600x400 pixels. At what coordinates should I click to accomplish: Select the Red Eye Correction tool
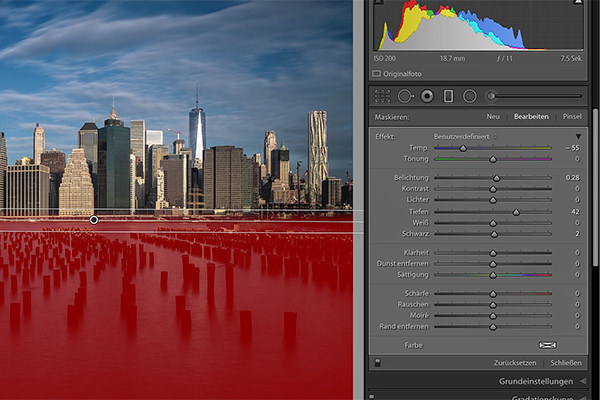click(427, 96)
